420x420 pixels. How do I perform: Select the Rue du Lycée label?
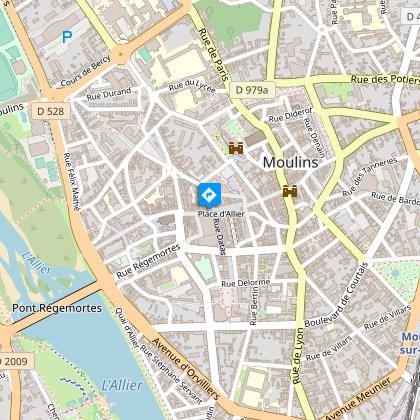tap(192, 86)
